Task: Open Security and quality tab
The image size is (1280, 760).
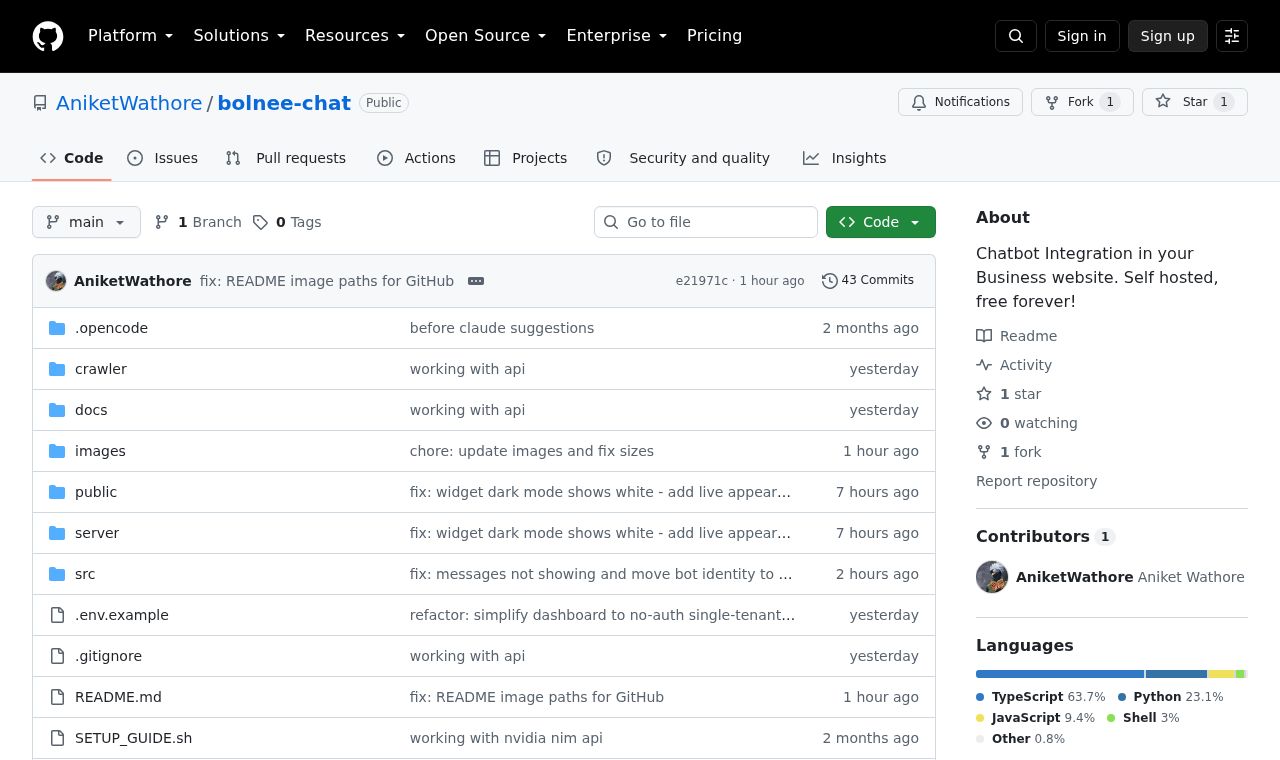Action: 683,158
